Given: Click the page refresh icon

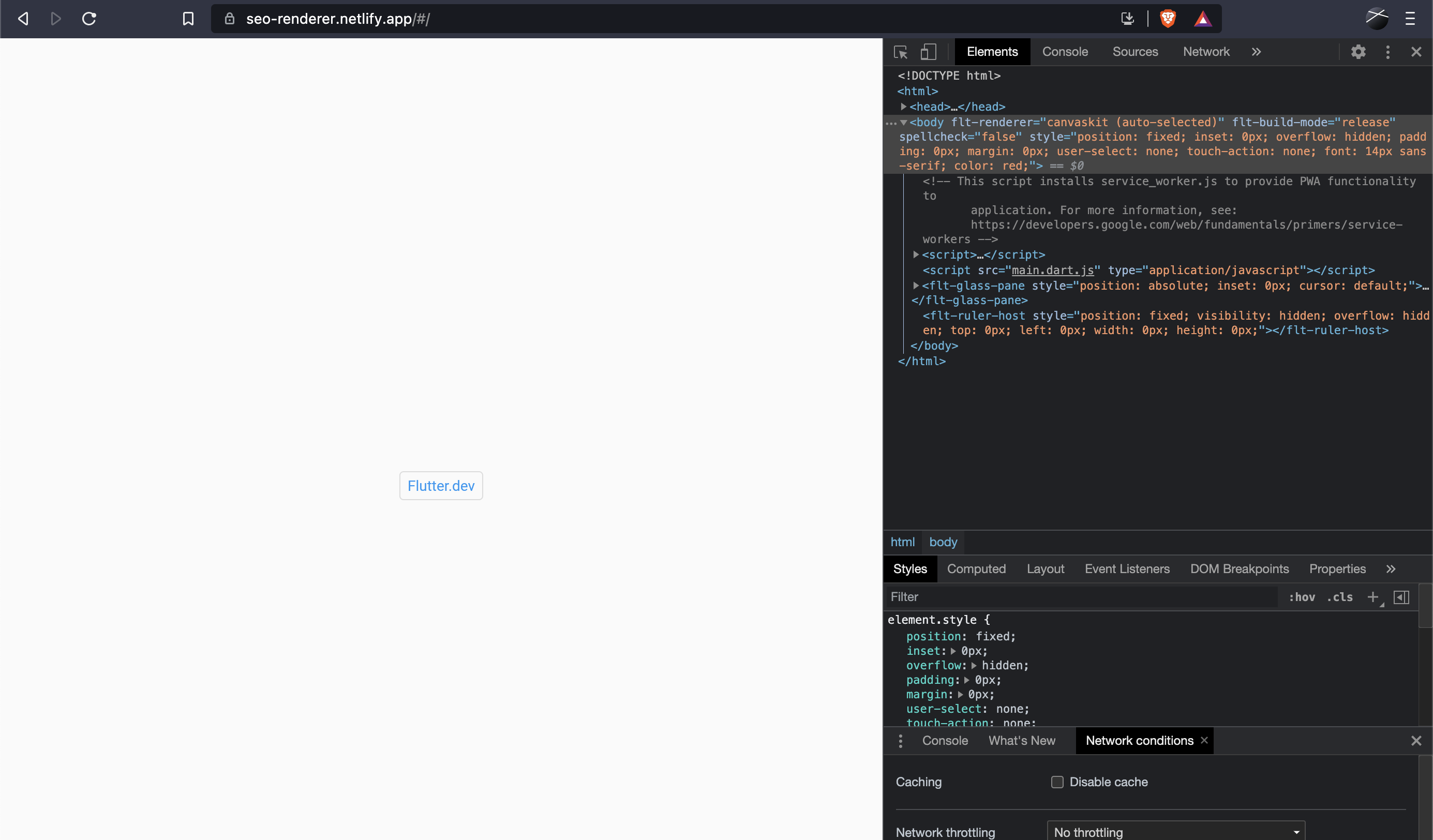Looking at the screenshot, I should (x=90, y=18).
